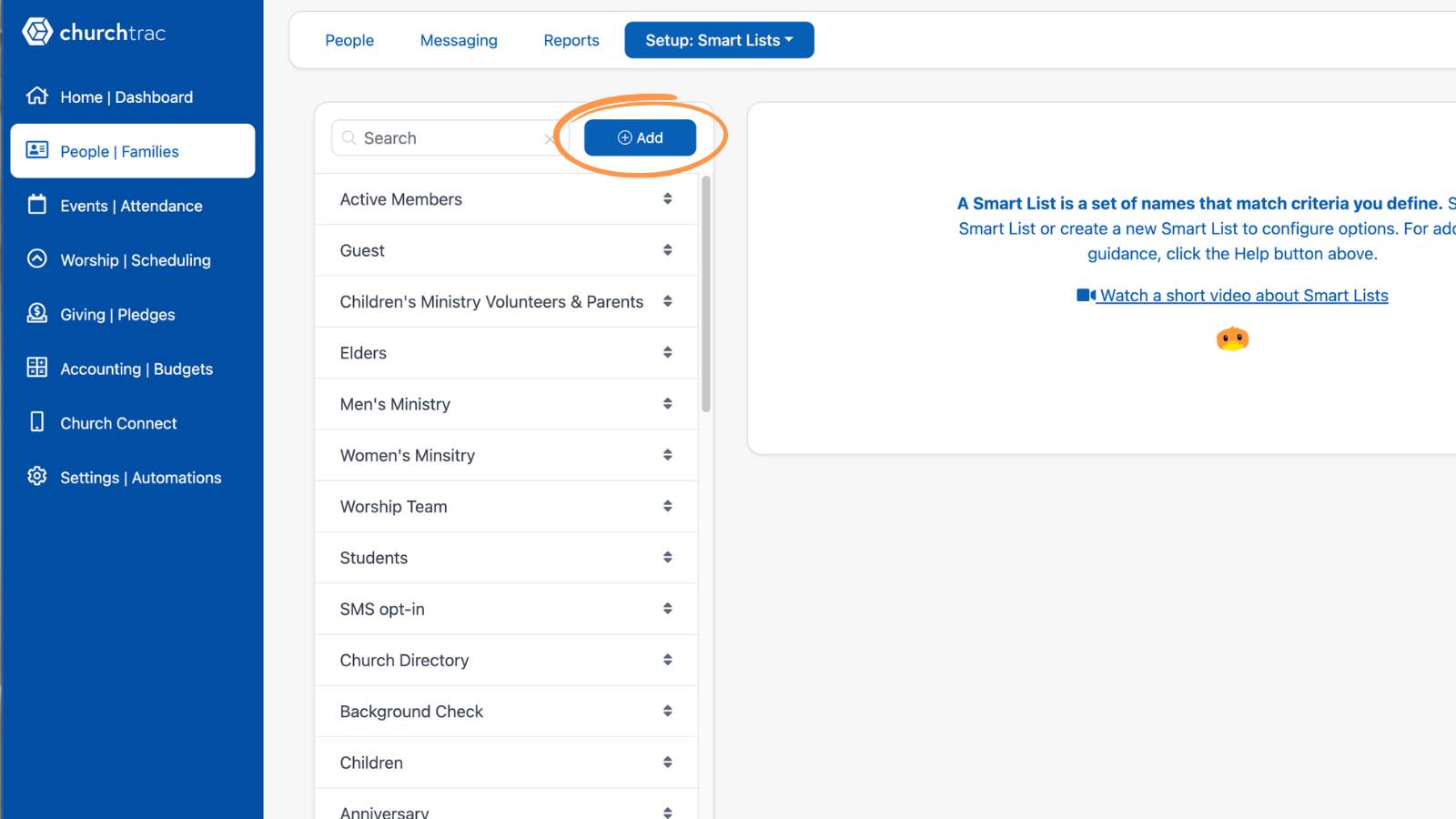Add a new Smart List
The height and width of the screenshot is (819, 1456).
[x=640, y=137]
